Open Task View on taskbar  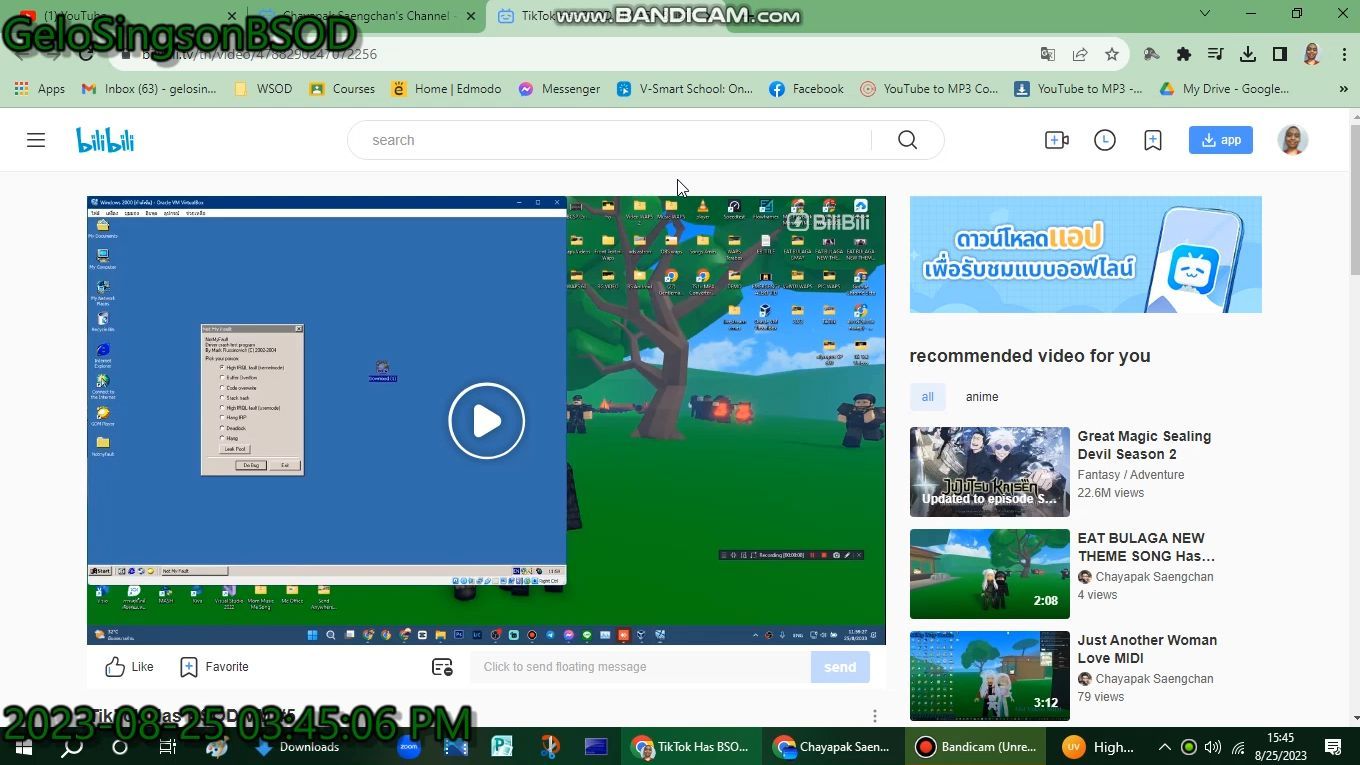[168, 747]
